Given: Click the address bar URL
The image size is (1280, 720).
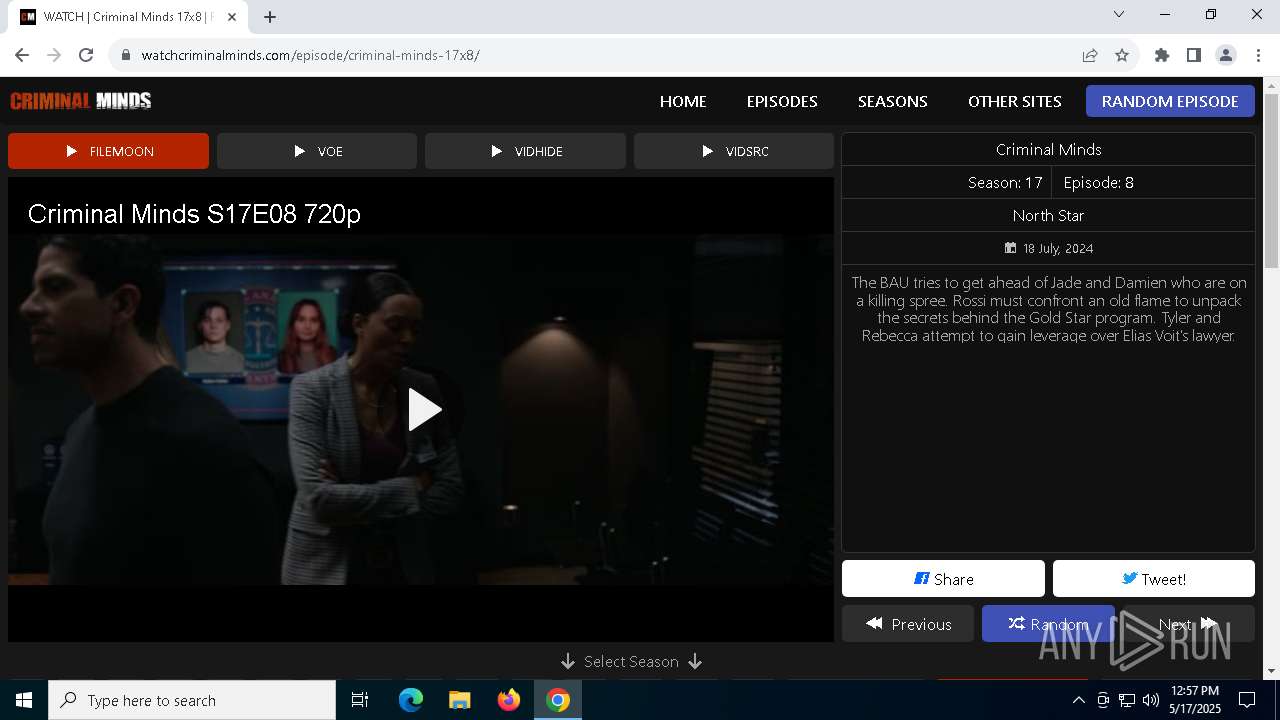Looking at the screenshot, I should [x=310, y=55].
